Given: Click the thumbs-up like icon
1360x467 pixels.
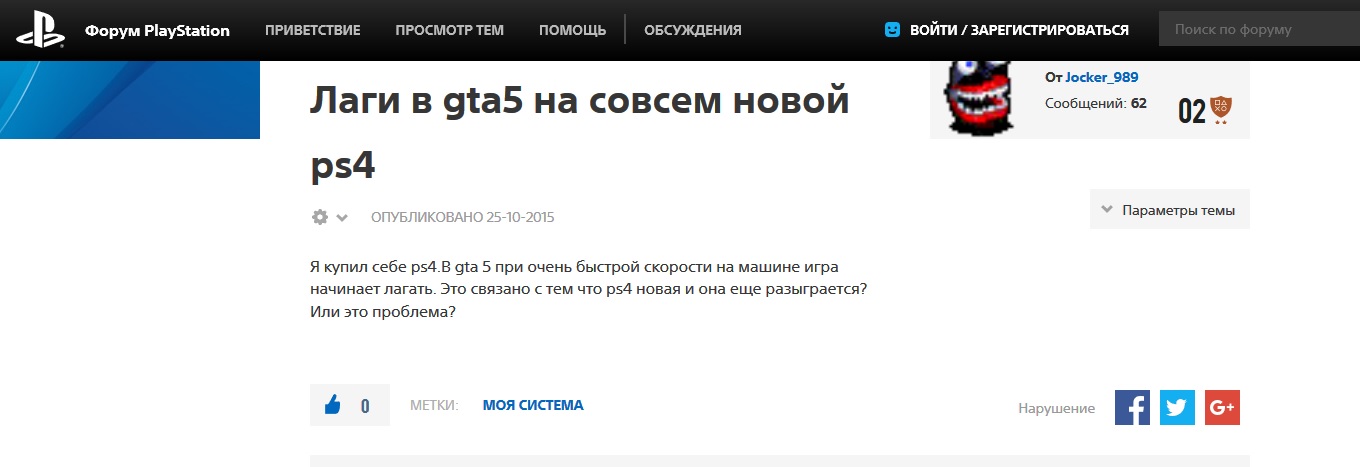Looking at the screenshot, I should (x=333, y=405).
